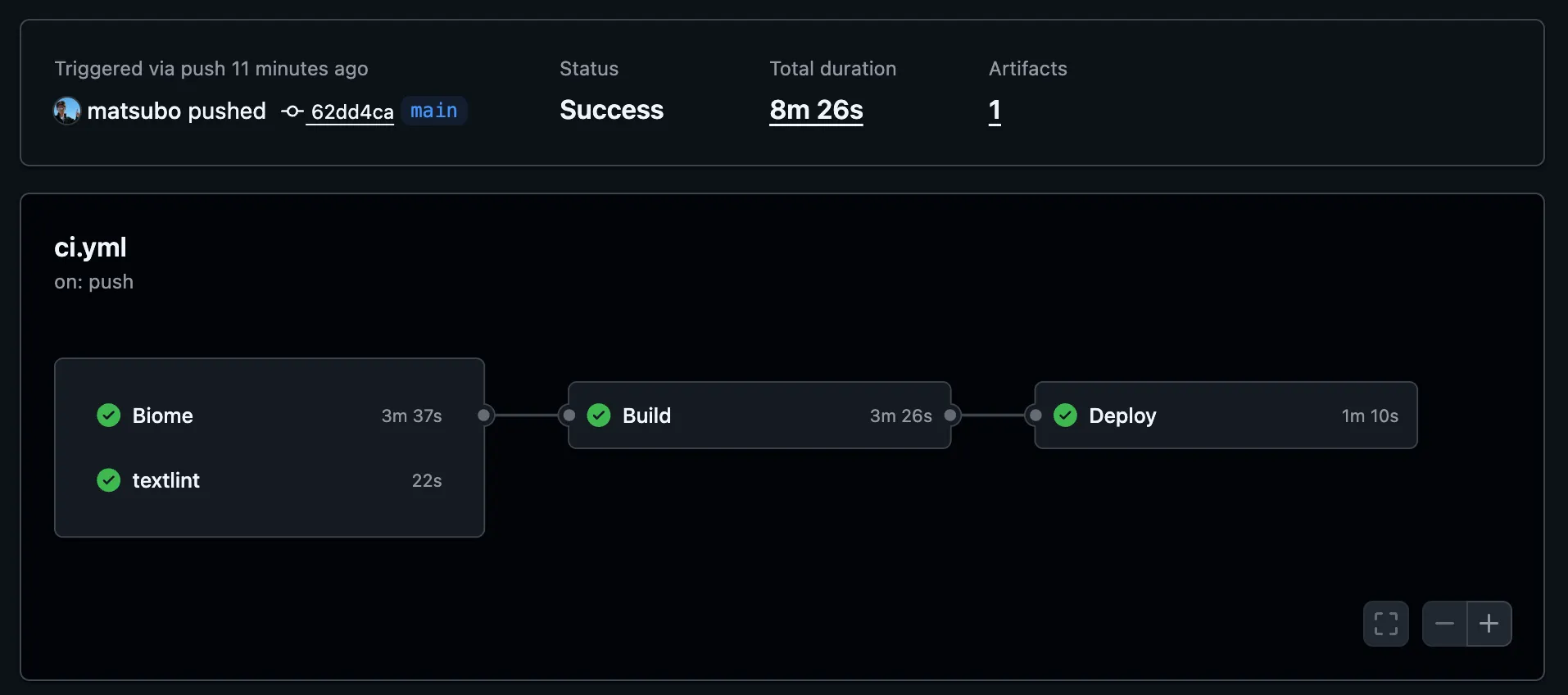Click the green check icon beside Deploy
Image resolution: width=1568 pixels, height=695 pixels.
[x=1065, y=416]
